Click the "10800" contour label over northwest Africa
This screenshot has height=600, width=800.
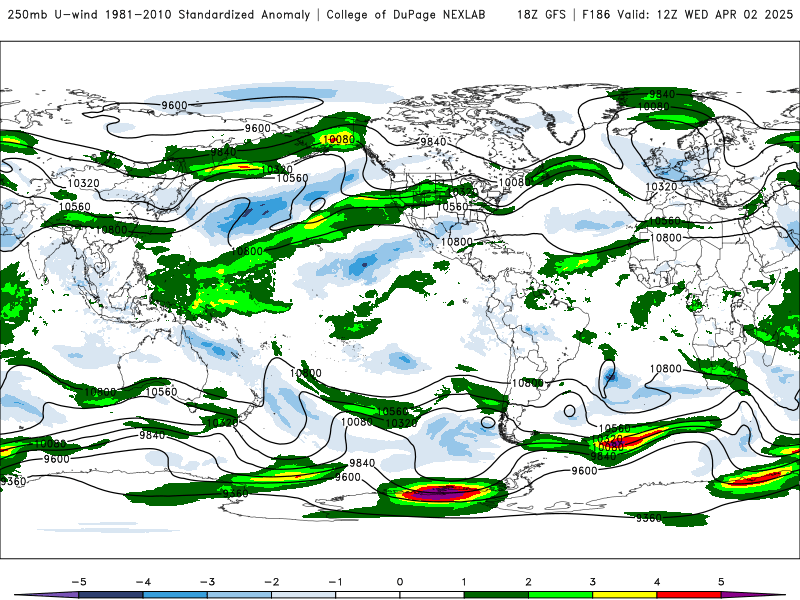(x=665, y=238)
